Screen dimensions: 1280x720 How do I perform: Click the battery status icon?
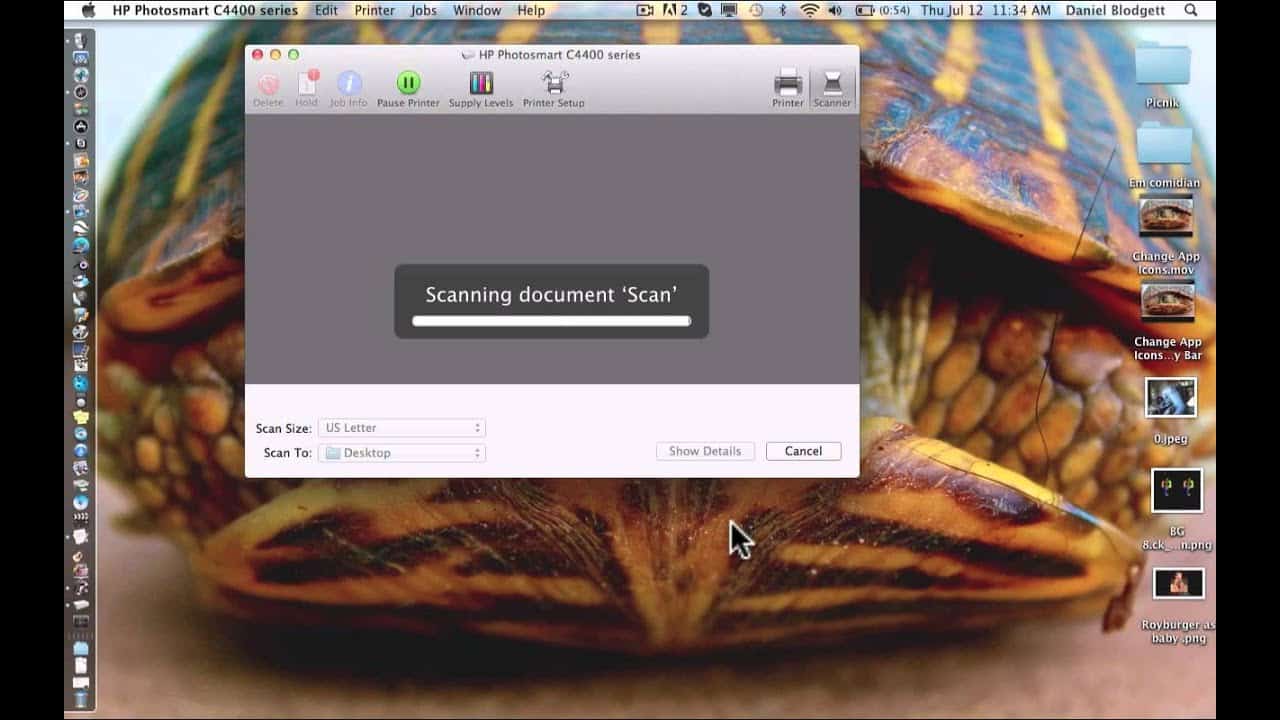[x=865, y=10]
